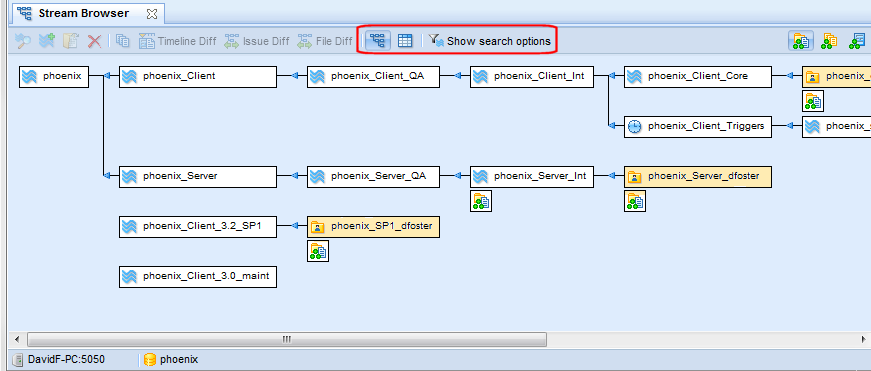The height and width of the screenshot is (371, 871).
Task: Switch to graphical stream view mode
Action: tap(377, 41)
